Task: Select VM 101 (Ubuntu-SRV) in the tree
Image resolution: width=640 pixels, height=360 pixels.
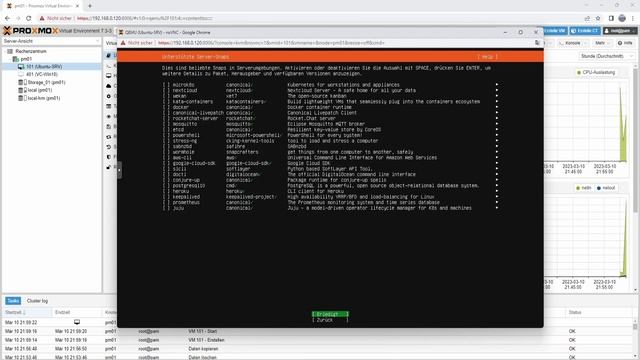Action: tap(44, 67)
